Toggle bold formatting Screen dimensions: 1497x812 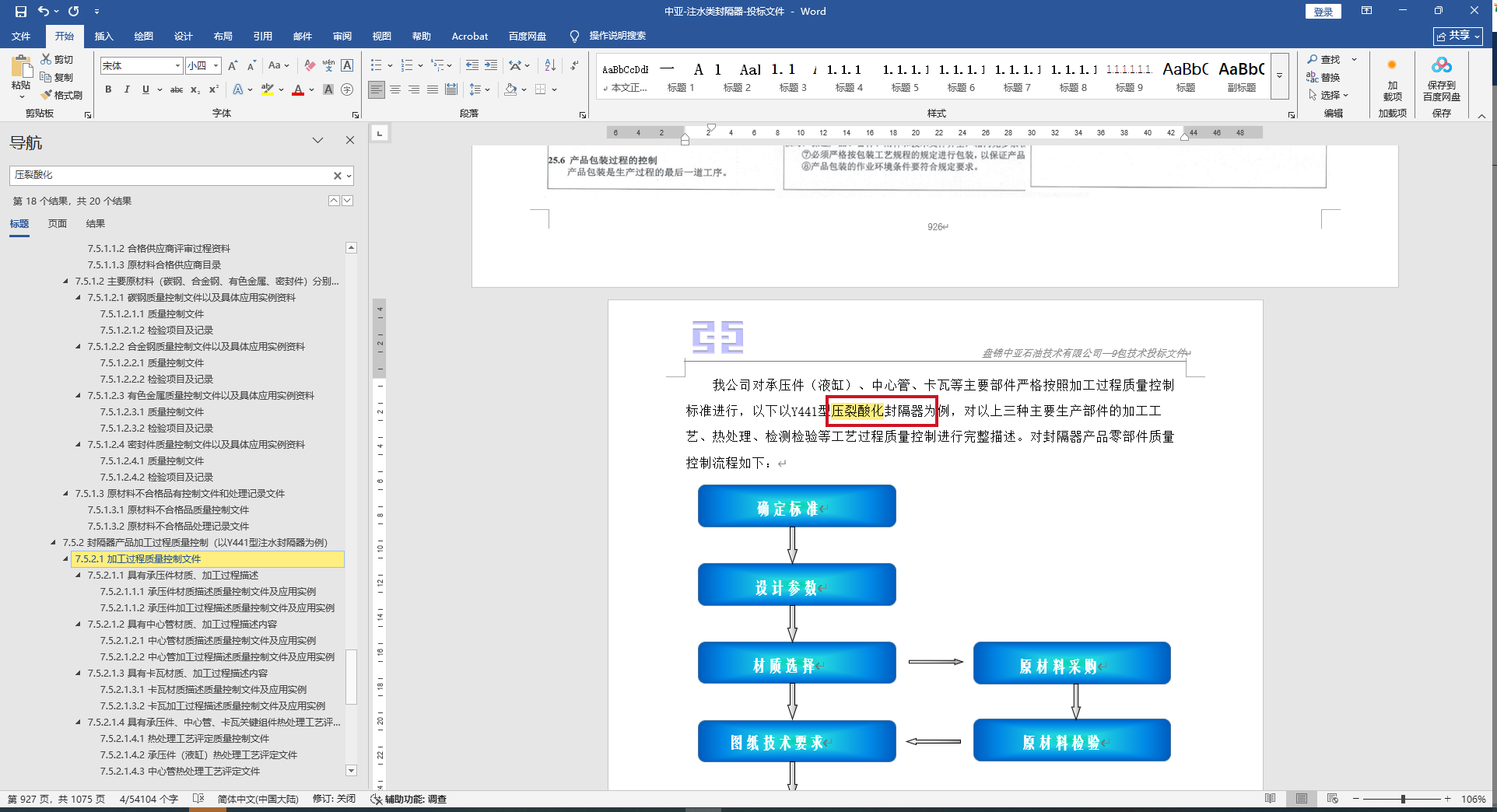click(108, 89)
